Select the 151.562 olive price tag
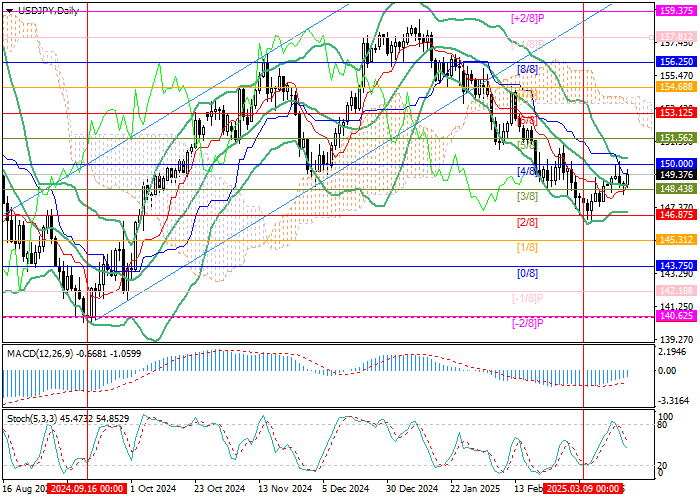The width and height of the screenshot is (700, 500). (675, 138)
